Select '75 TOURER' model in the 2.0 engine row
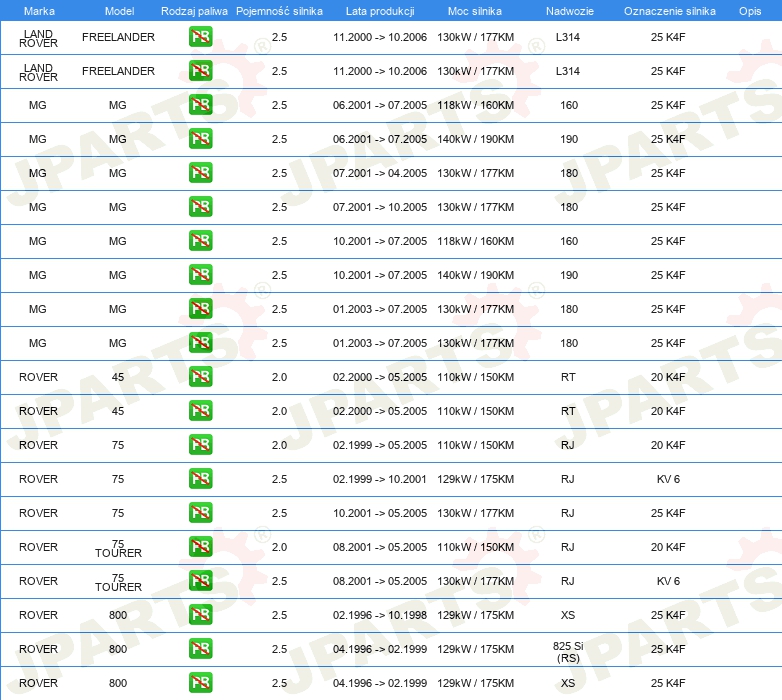The image size is (782, 700). coord(119,548)
